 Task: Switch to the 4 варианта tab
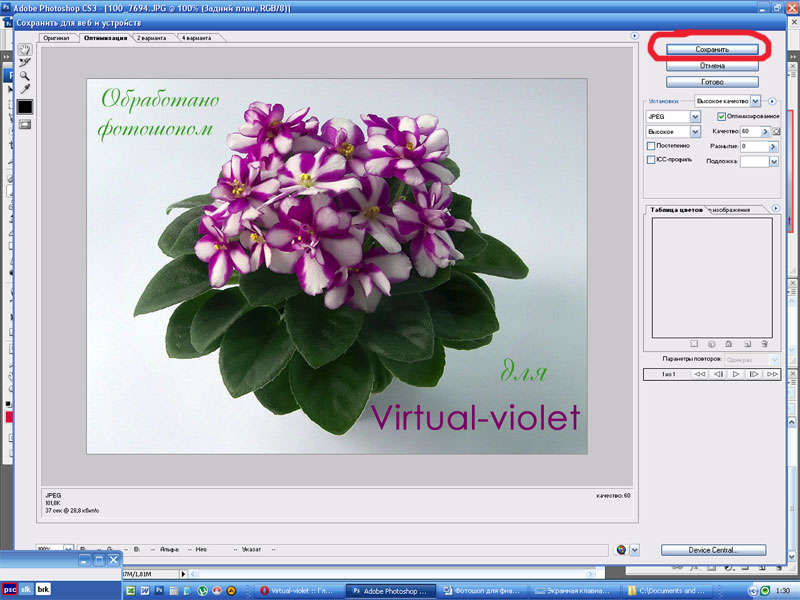click(201, 38)
